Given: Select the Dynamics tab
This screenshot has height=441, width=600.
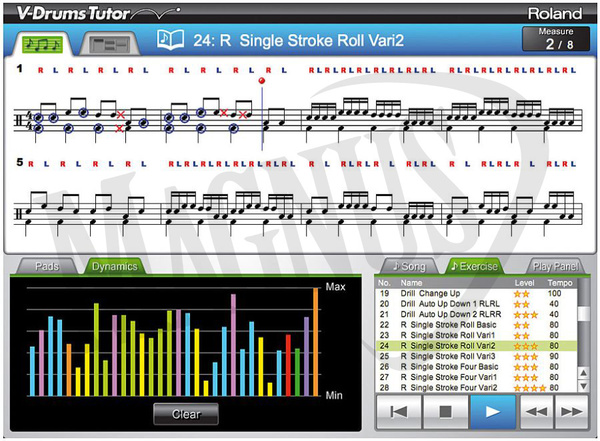Looking at the screenshot, I should (115, 266).
